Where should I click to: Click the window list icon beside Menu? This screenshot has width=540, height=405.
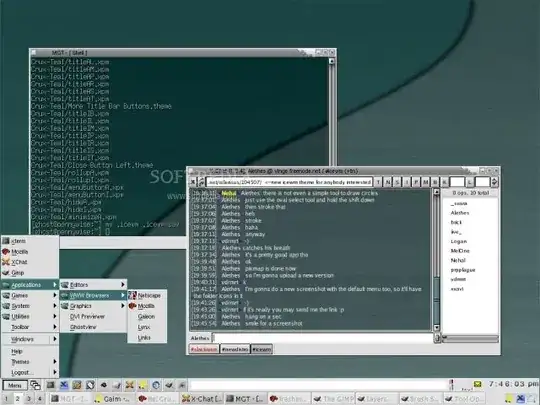pos(35,385)
